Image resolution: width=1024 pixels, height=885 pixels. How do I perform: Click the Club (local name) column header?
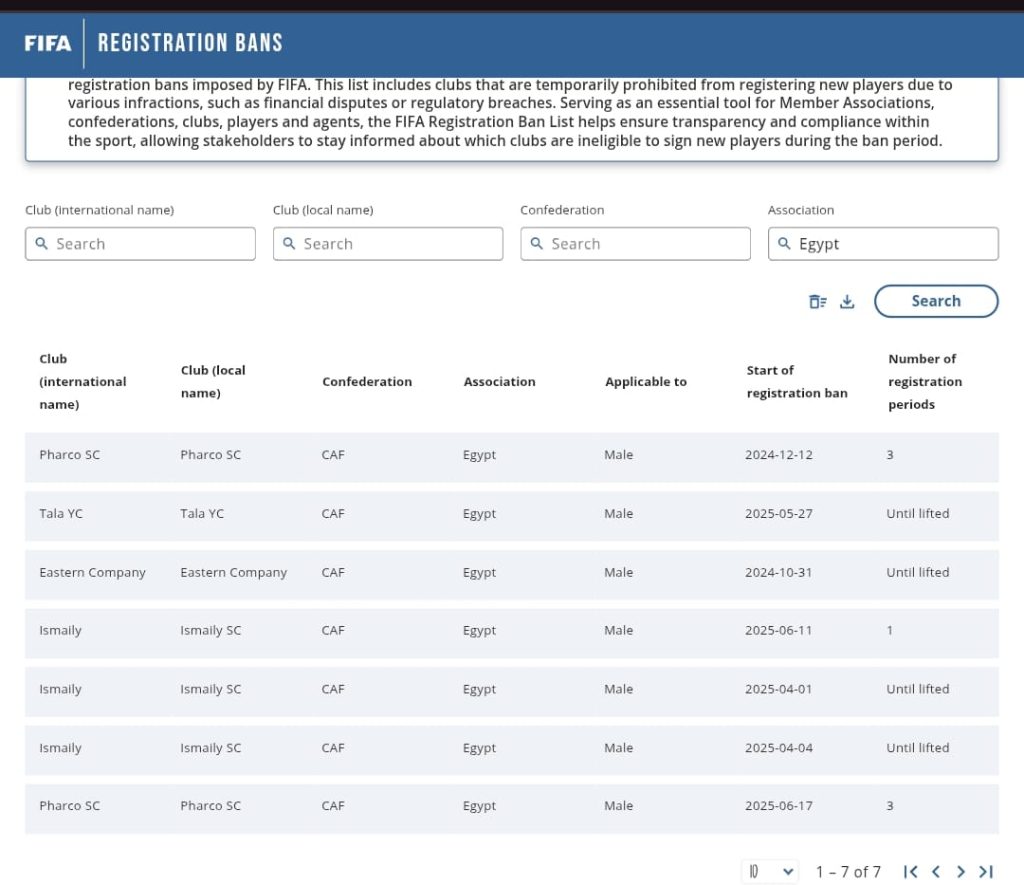coord(213,381)
